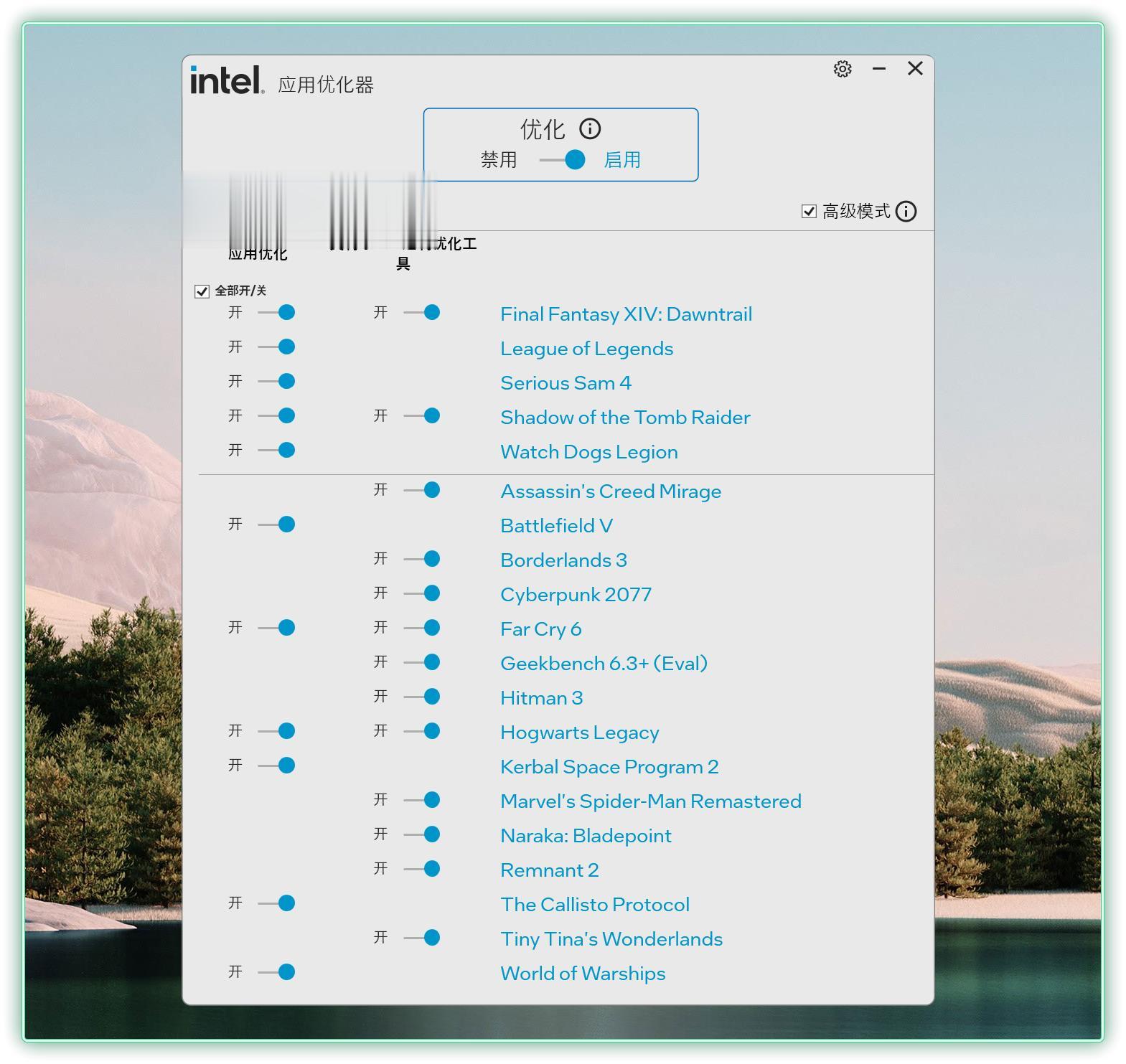This screenshot has width=1126, height=1064.
Task: Select the Naraka: Bladepoint entry
Action: (586, 836)
